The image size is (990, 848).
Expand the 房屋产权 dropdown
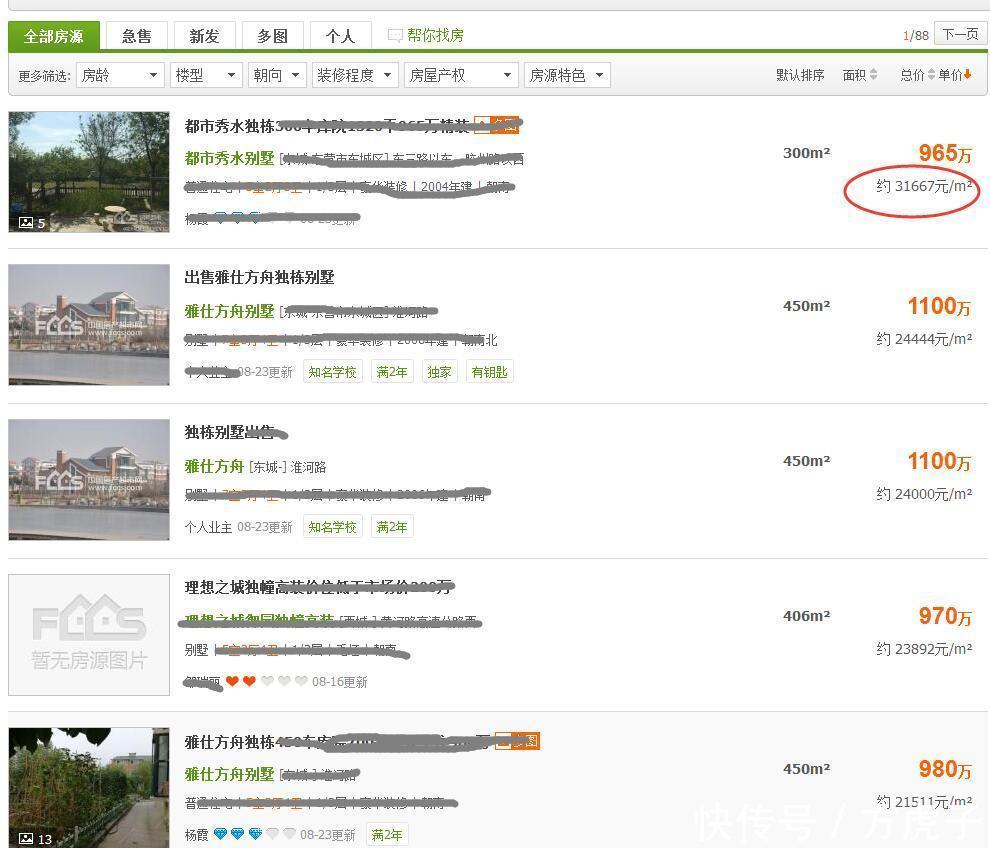point(461,75)
